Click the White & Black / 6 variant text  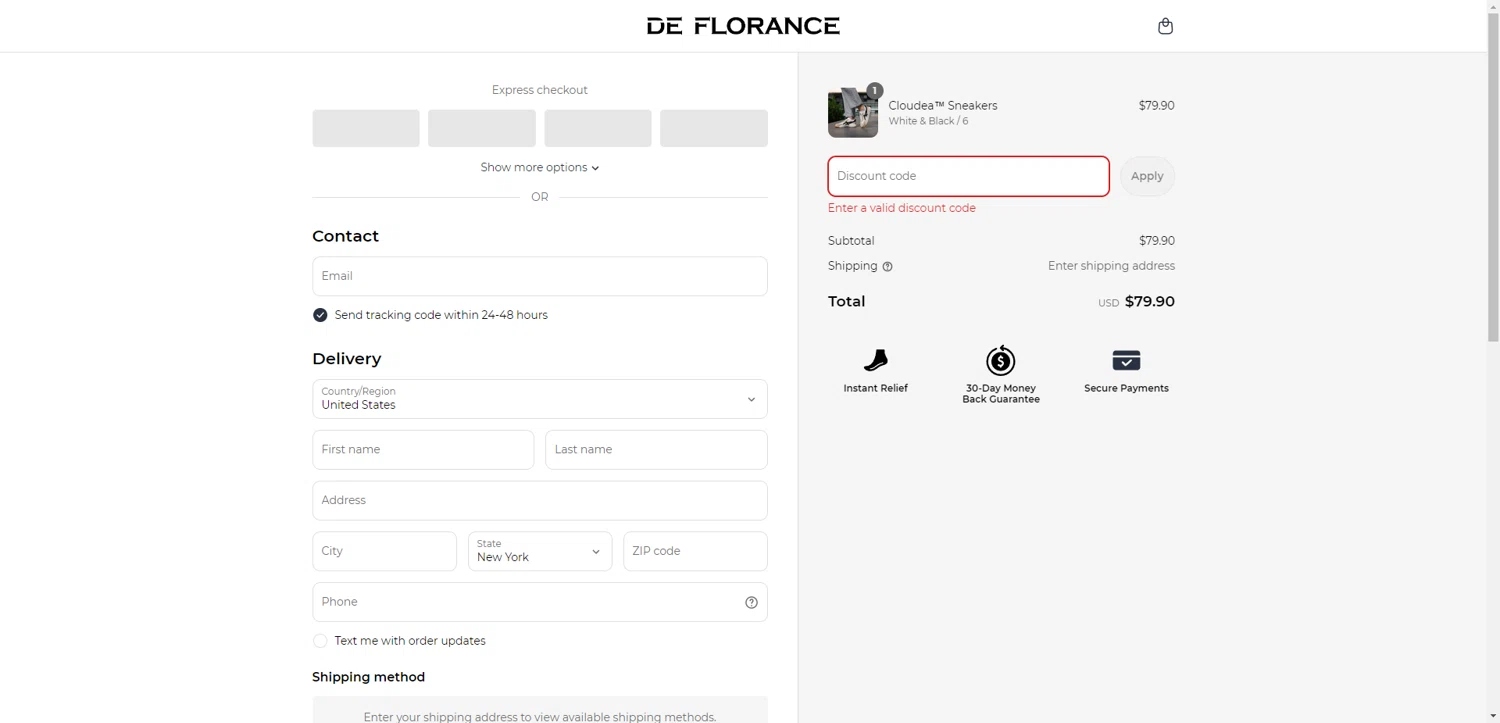(928, 121)
